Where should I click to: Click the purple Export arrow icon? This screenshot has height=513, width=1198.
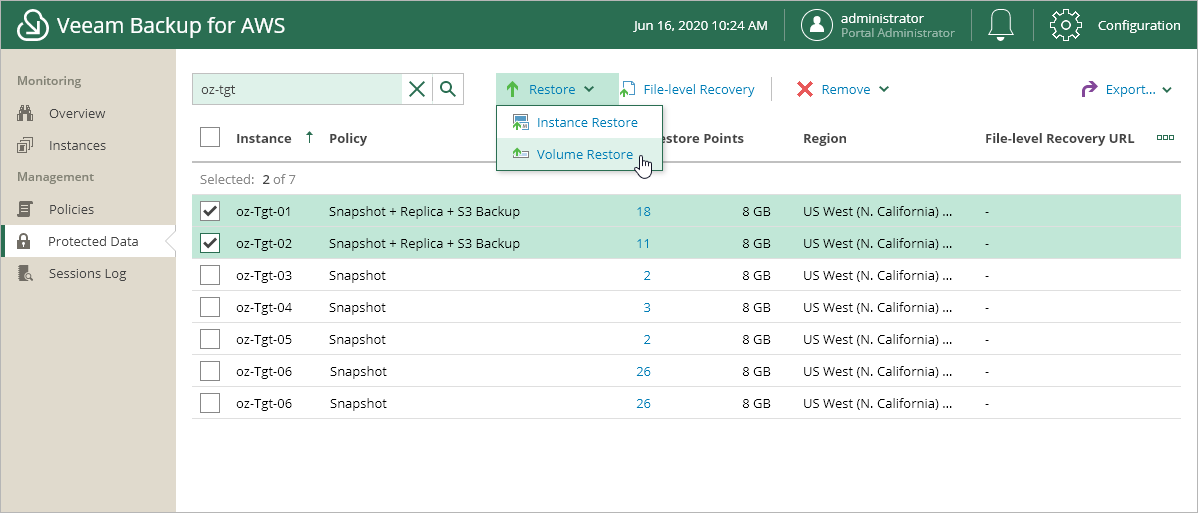click(1089, 89)
